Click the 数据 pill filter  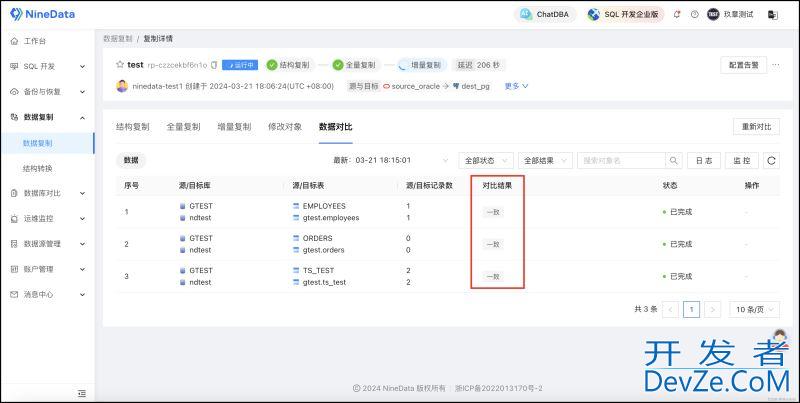tap(131, 160)
